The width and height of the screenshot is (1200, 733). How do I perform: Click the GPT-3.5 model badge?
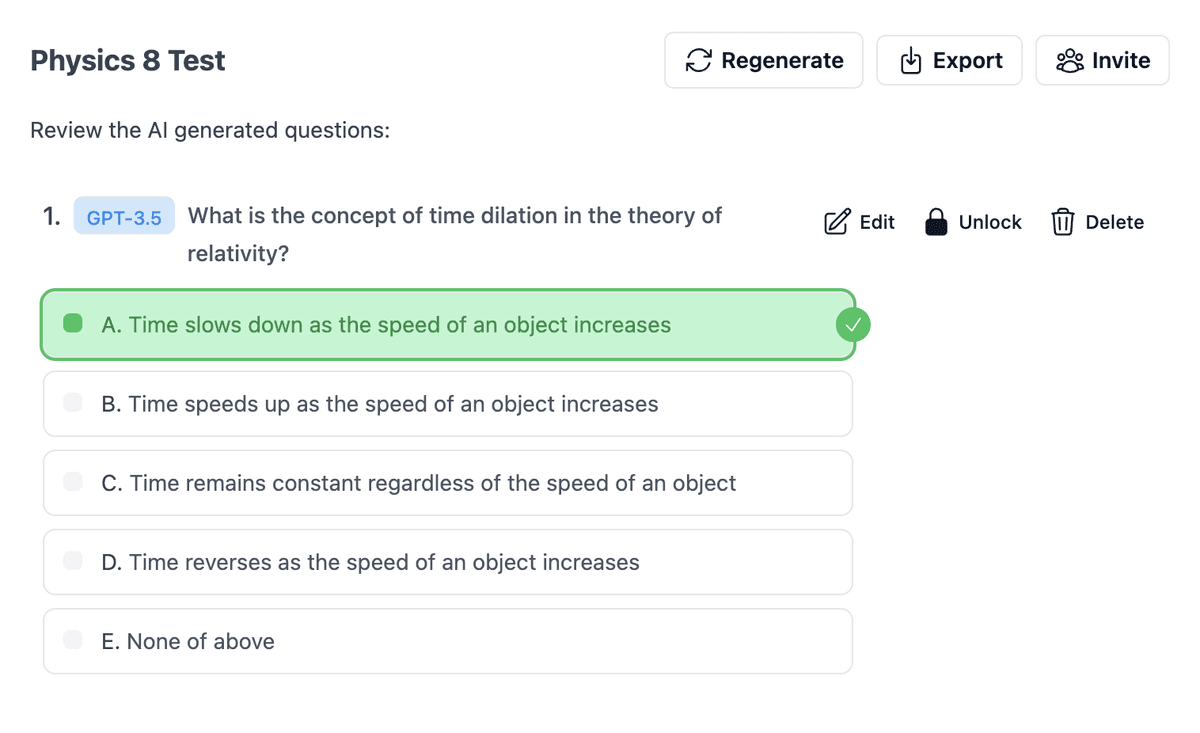[x=124, y=216]
